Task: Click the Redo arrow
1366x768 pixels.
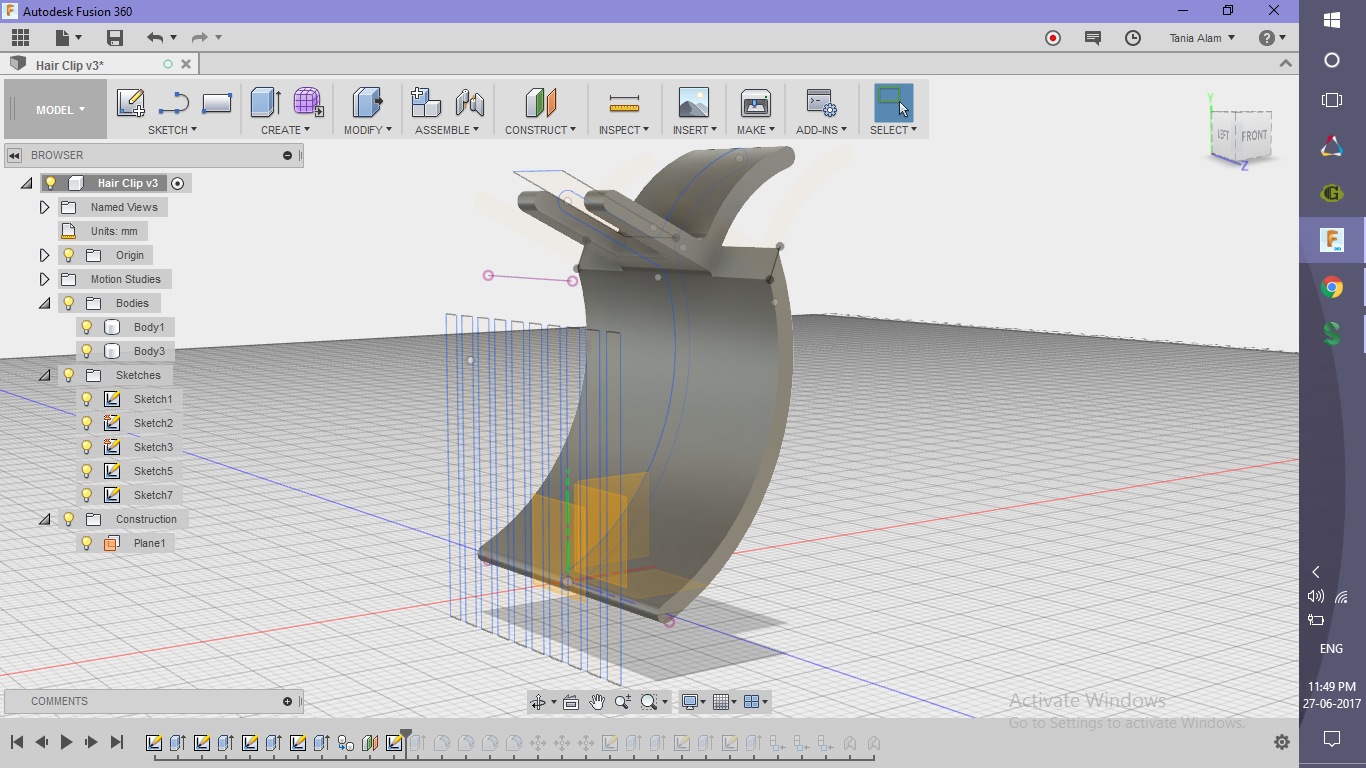Action: [199, 38]
